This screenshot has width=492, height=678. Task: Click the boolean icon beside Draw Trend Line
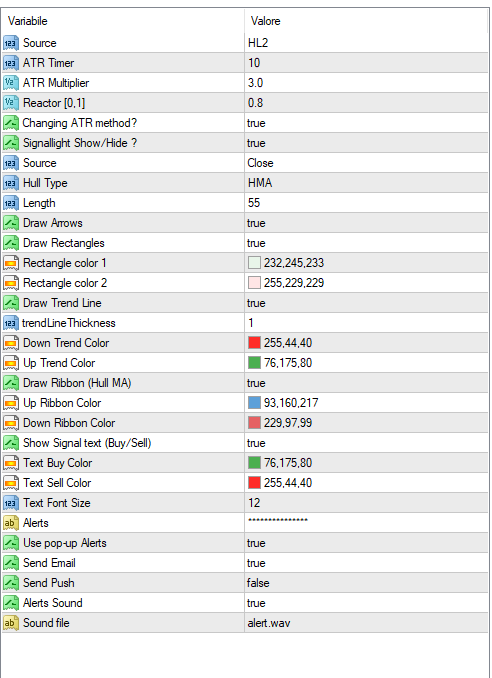pos(10,303)
